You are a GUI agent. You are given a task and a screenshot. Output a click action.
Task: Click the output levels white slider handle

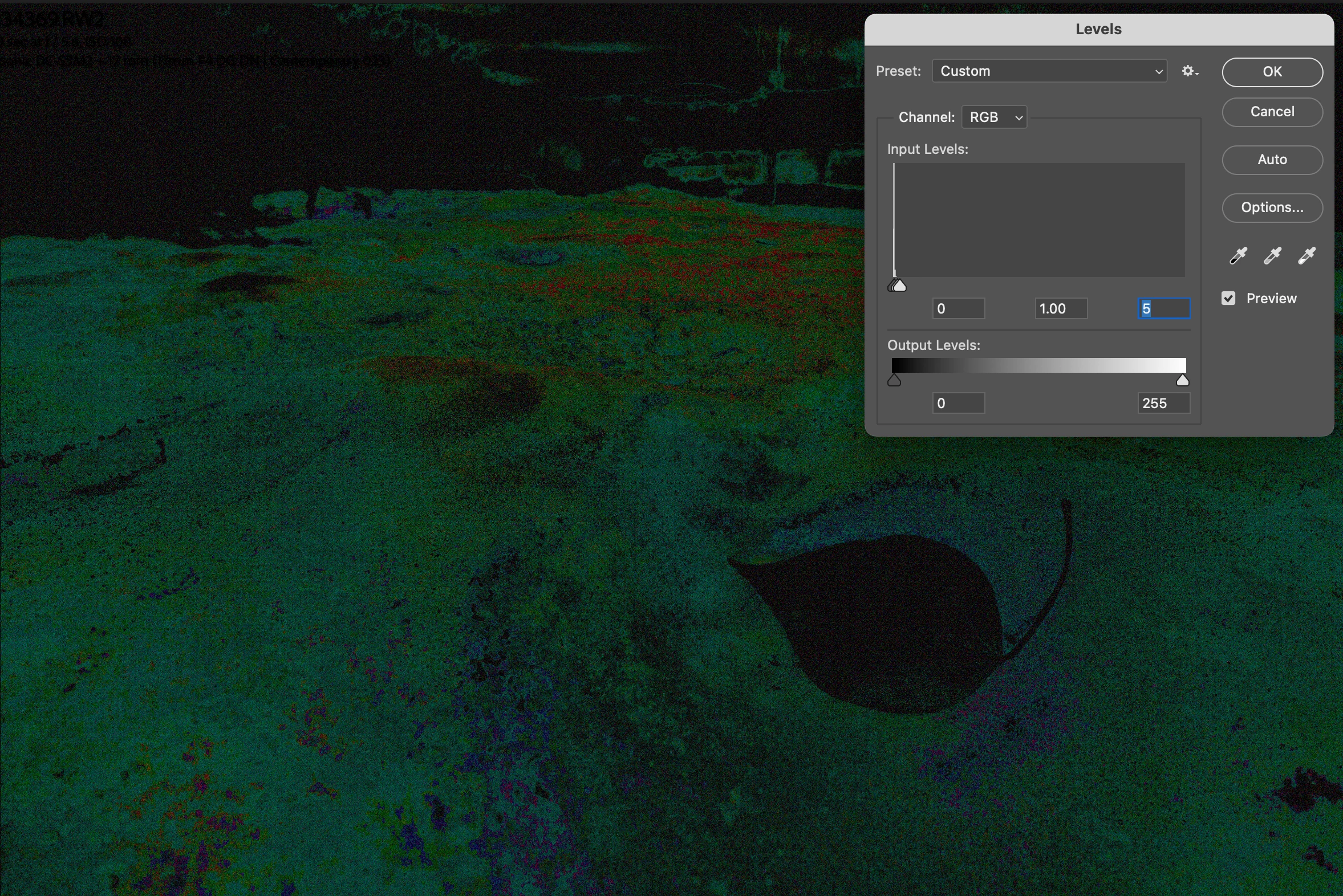point(1182,381)
